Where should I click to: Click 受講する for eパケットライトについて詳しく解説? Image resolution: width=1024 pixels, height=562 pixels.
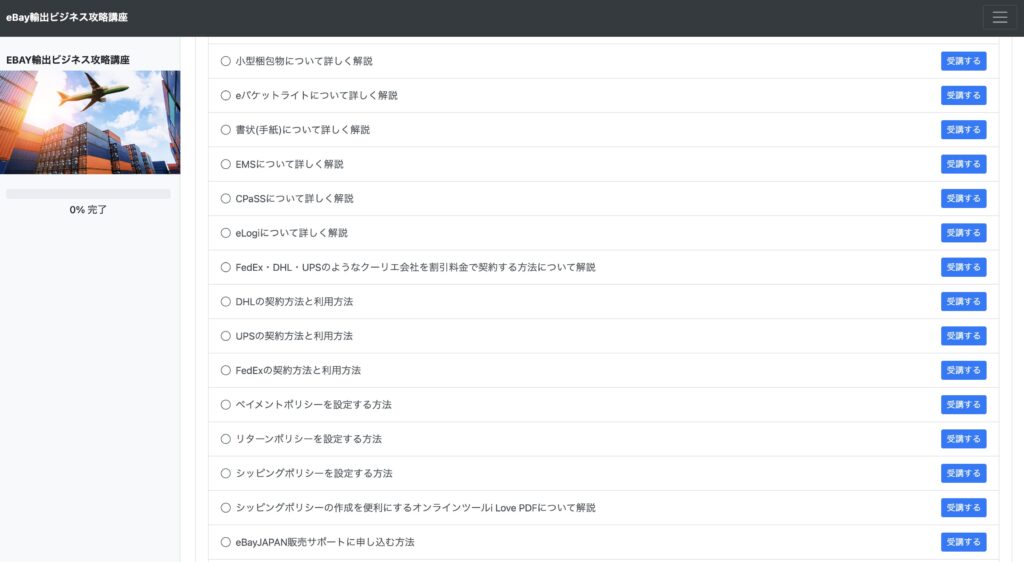(963, 95)
